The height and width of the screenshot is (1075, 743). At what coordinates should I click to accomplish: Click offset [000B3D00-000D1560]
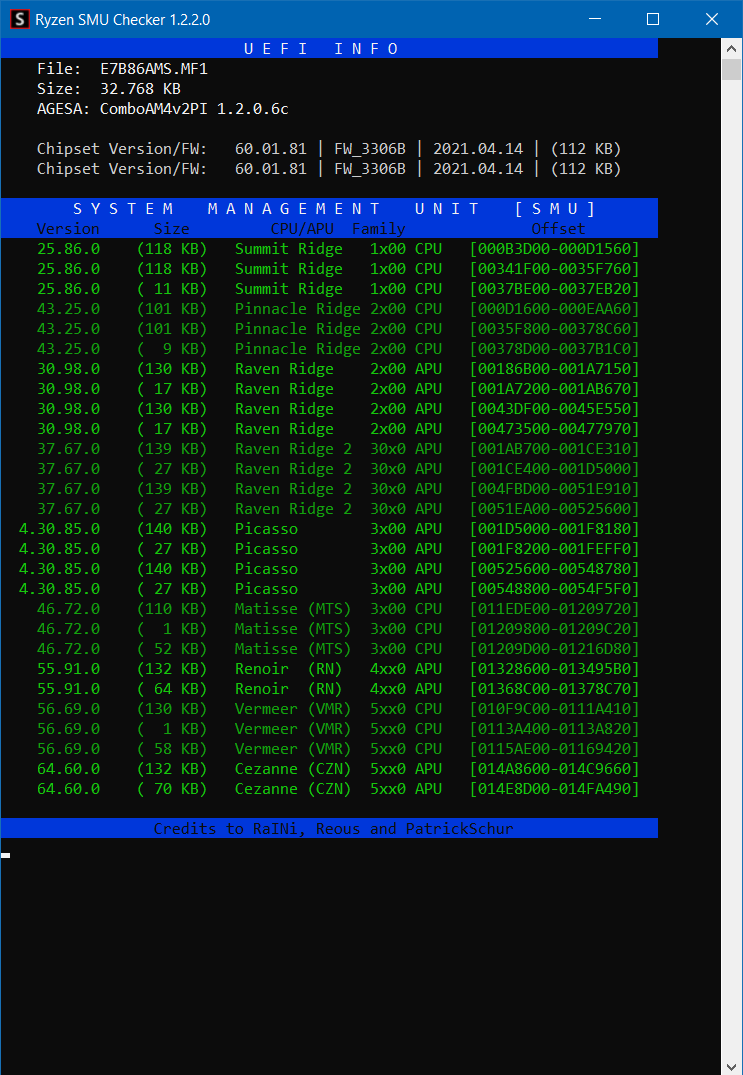coord(555,249)
